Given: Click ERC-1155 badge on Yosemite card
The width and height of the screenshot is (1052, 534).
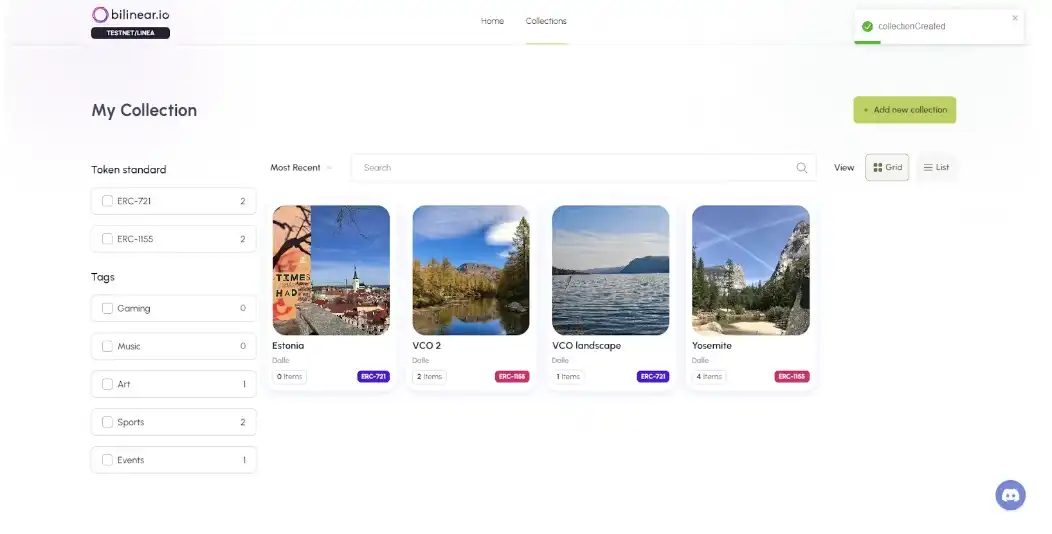Looking at the screenshot, I should click(792, 376).
